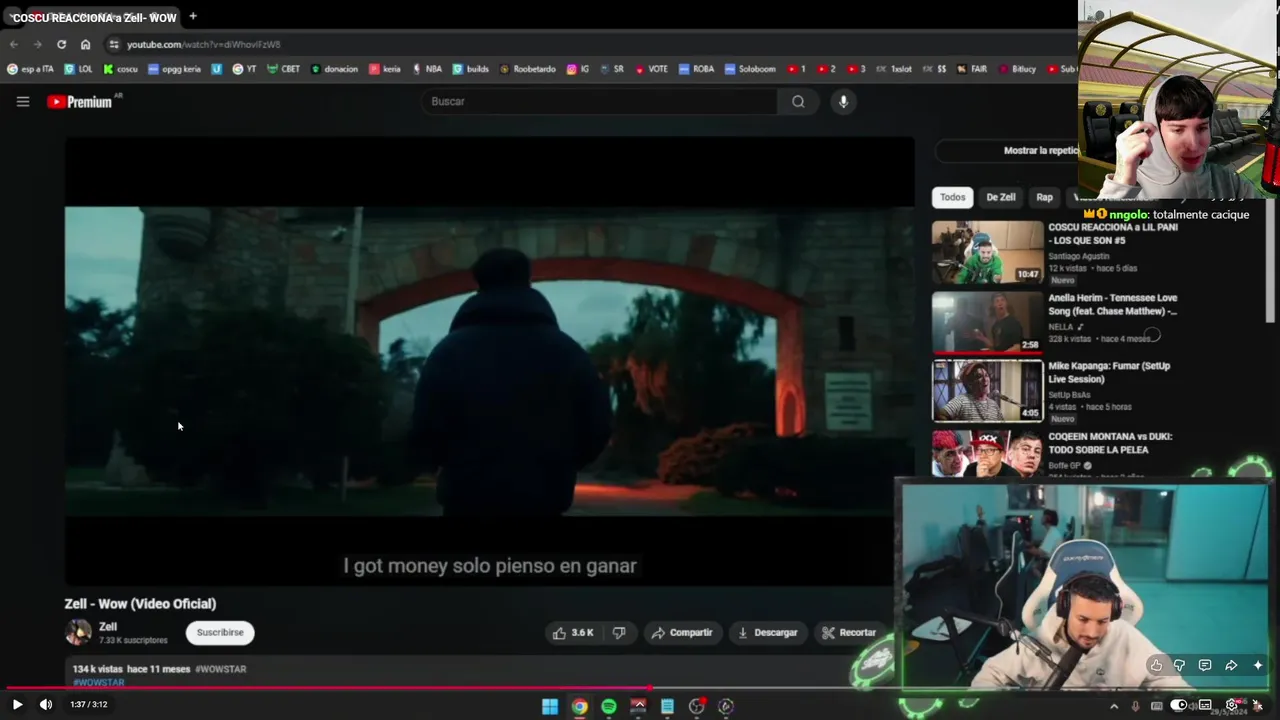1280x720 pixels.
Task: Like the video (3.6 K thumbs up)
Action: 573,632
